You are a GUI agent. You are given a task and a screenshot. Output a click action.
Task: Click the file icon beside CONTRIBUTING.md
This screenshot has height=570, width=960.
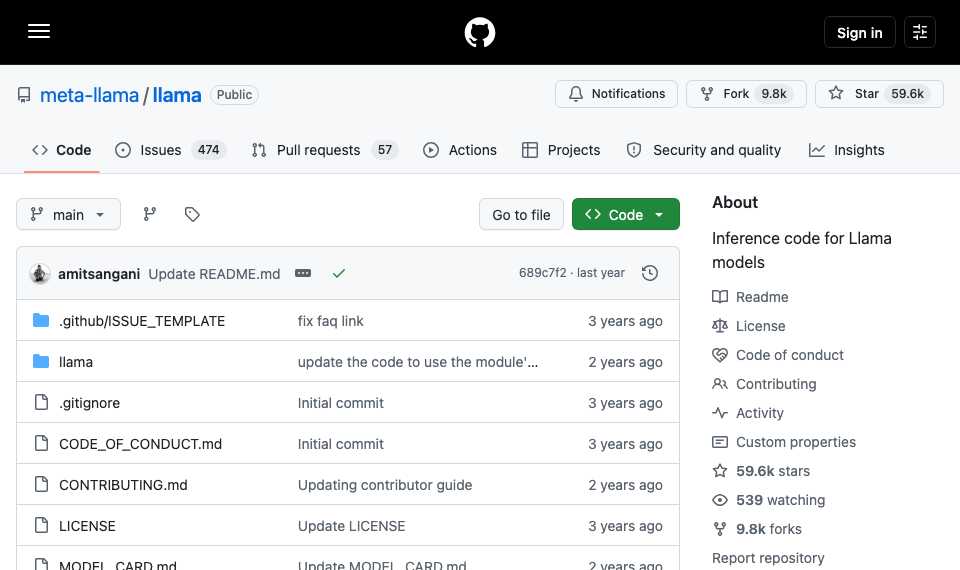click(x=41, y=484)
